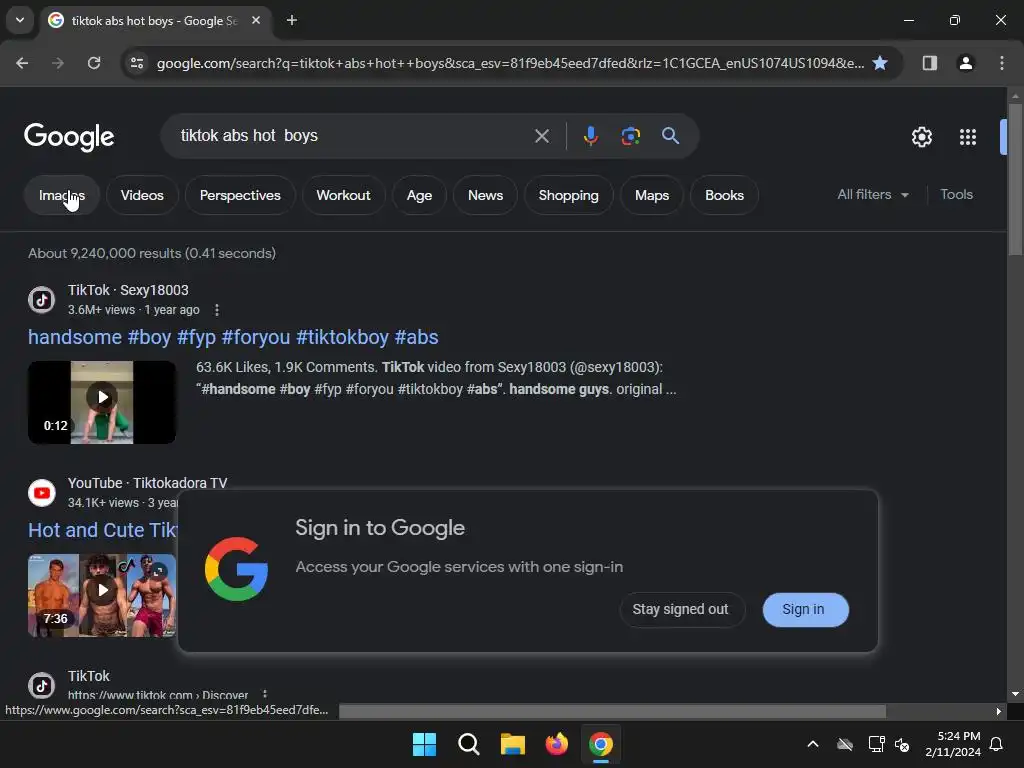Screen dimensions: 1024x768
Task: Switch to the Maps filter
Action: click(652, 195)
